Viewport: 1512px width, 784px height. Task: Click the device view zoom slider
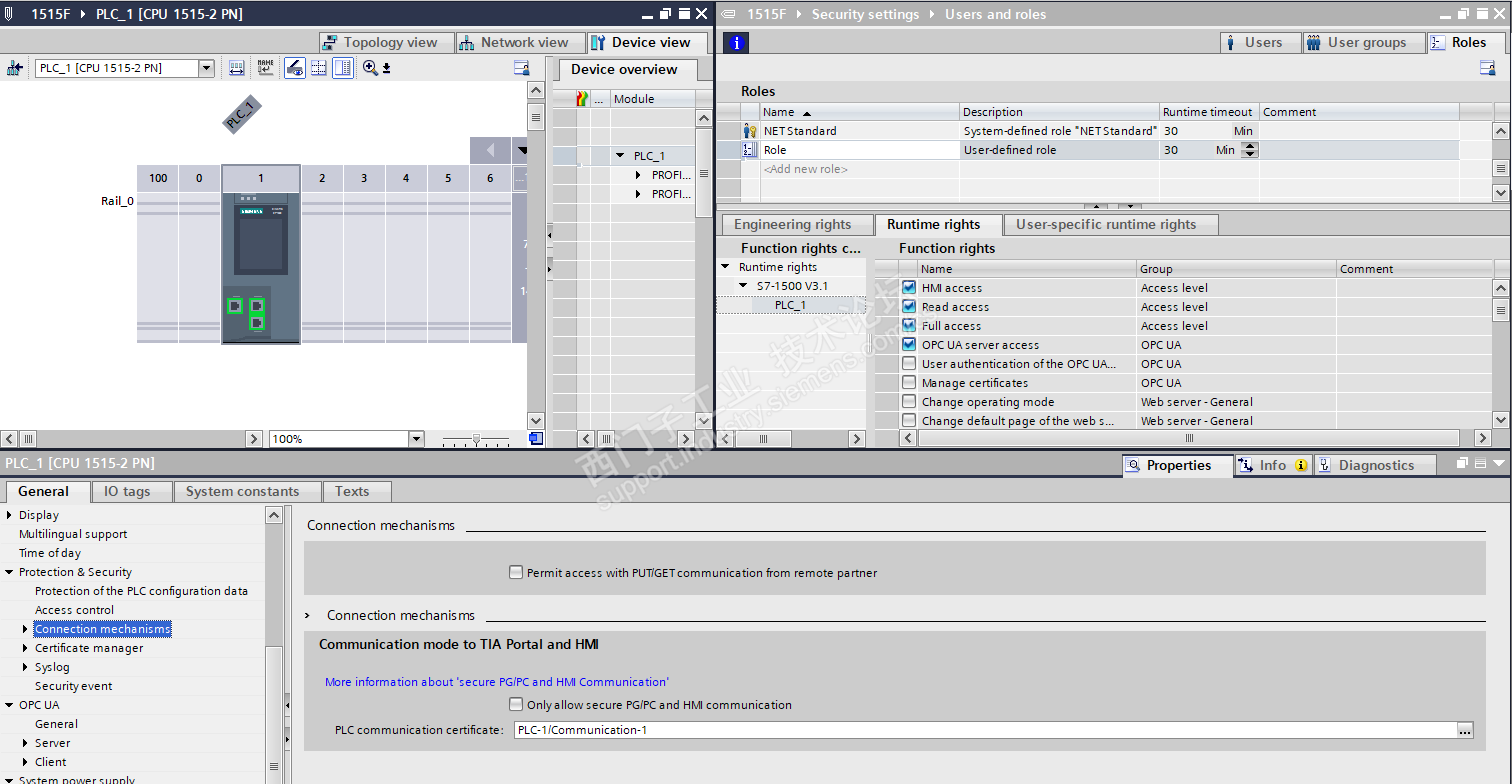477,439
